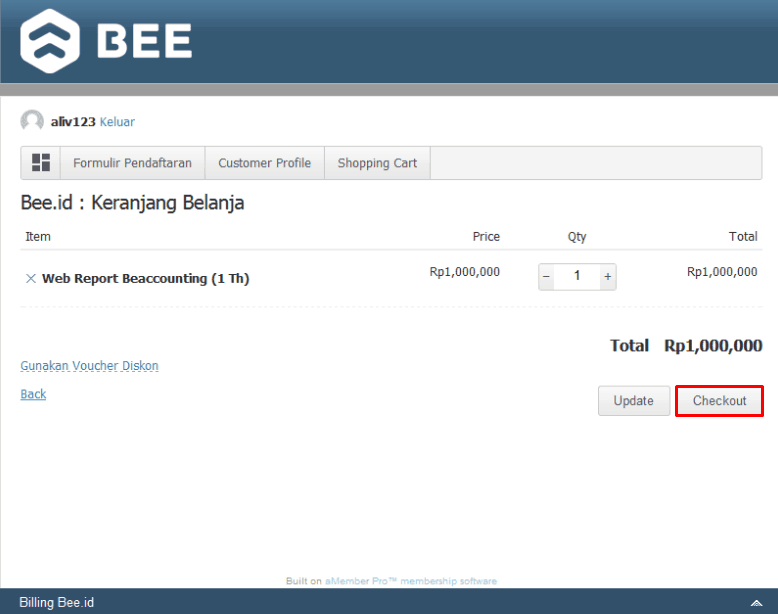Remove Web Report Beaccounting item with X
778x614 pixels.
(x=31, y=278)
